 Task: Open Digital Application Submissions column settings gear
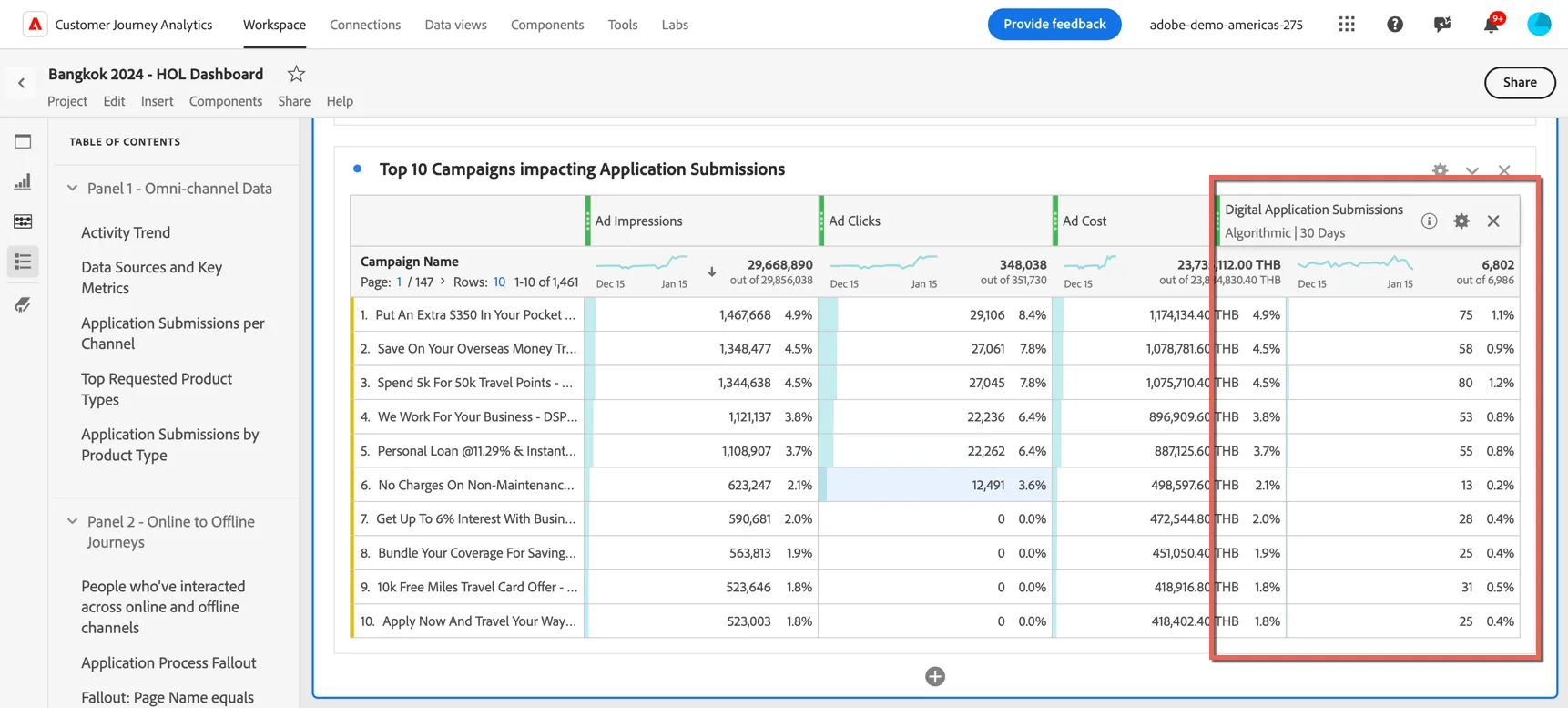[1461, 221]
